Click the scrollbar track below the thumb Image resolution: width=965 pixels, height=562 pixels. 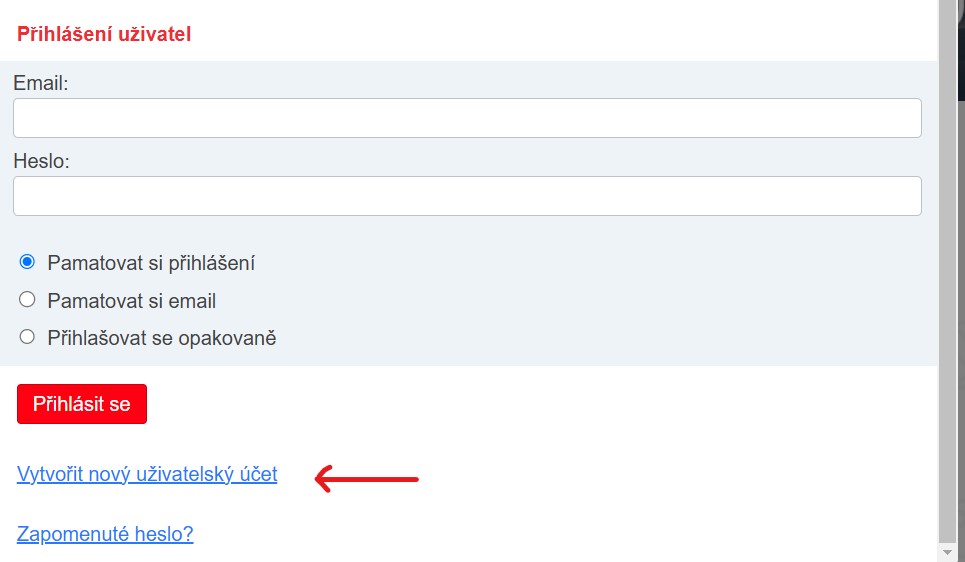coord(949,541)
